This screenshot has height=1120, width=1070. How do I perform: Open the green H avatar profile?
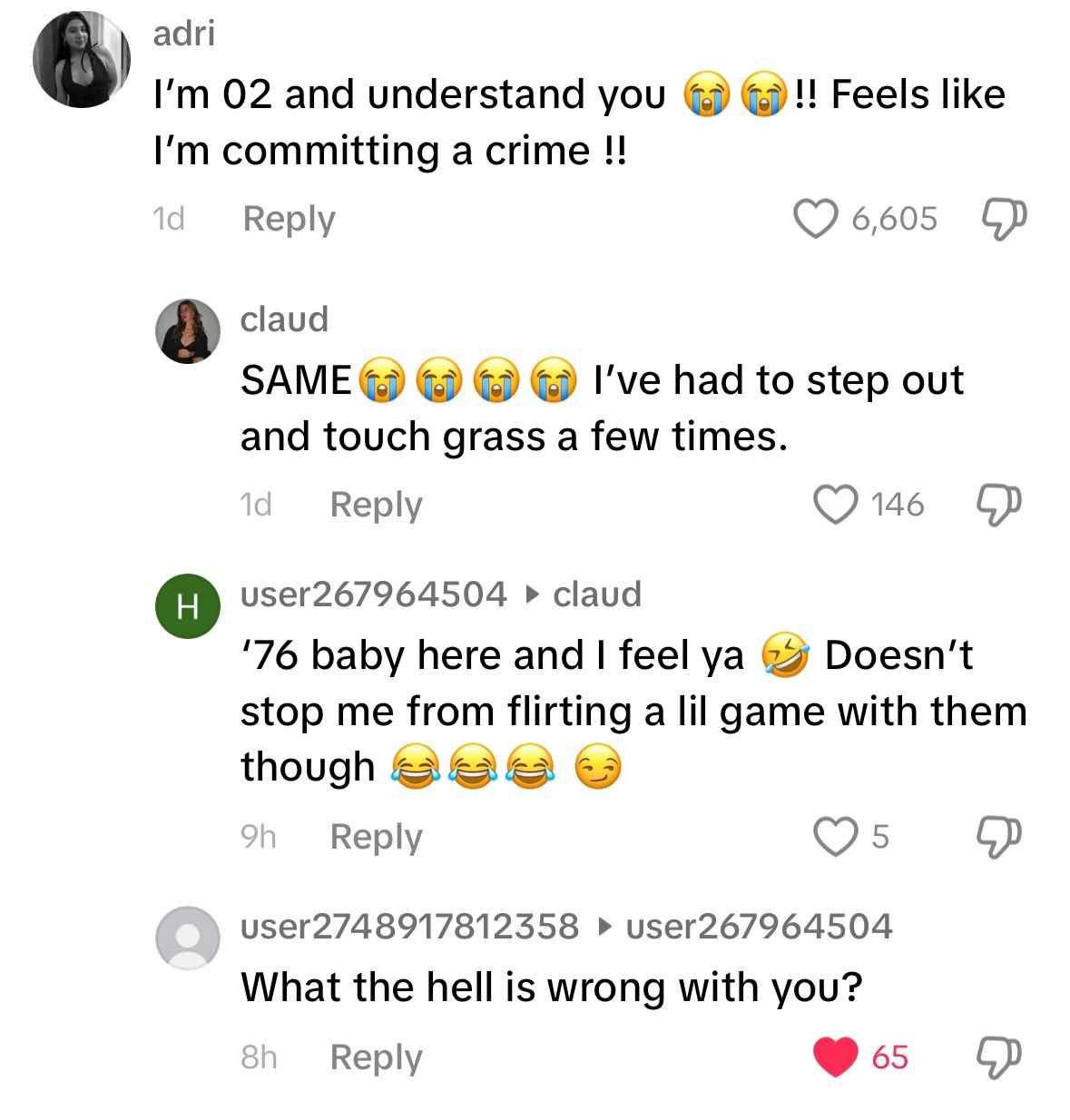188,607
